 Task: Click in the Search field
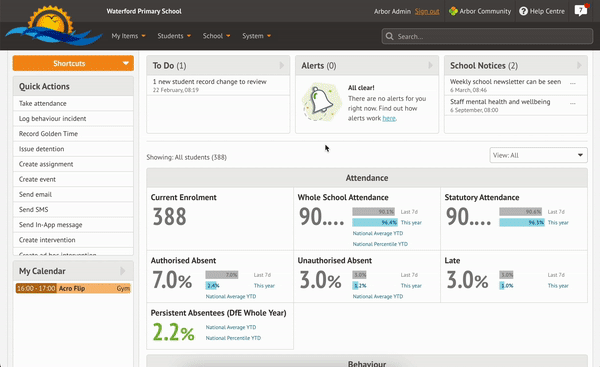click(487, 36)
